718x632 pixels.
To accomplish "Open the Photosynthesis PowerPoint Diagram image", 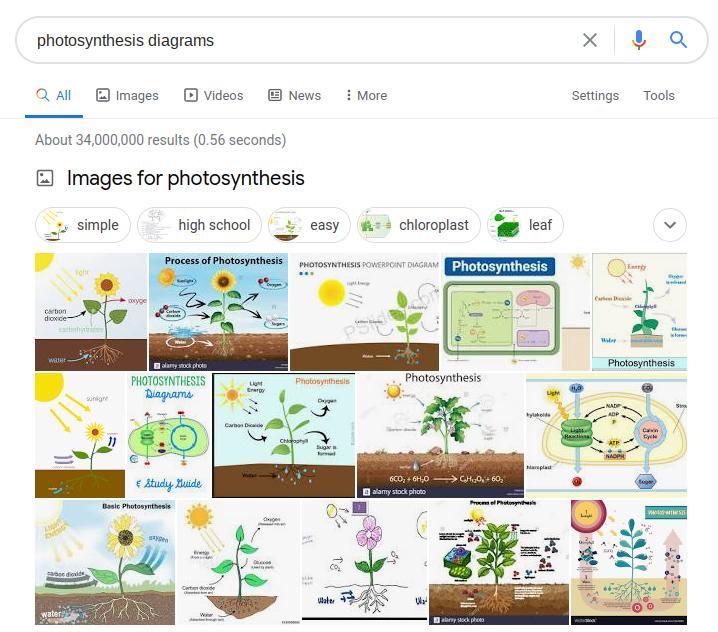I will [x=364, y=312].
